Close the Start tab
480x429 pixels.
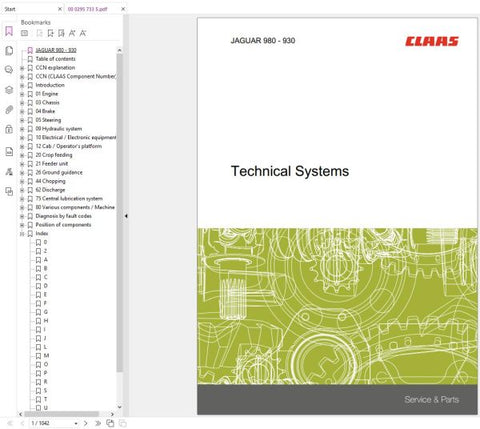pos(60,9)
